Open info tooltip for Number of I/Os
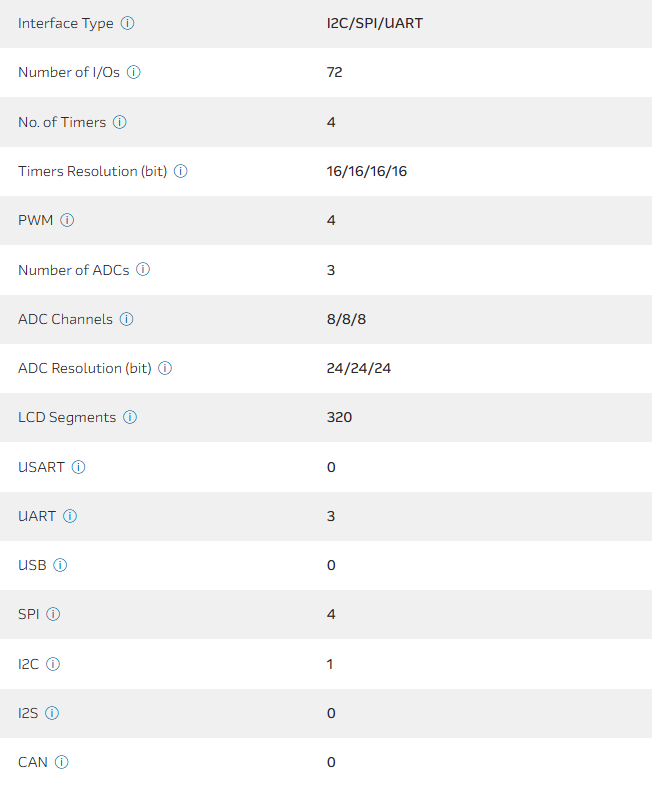This screenshot has width=652, height=785. point(134,72)
